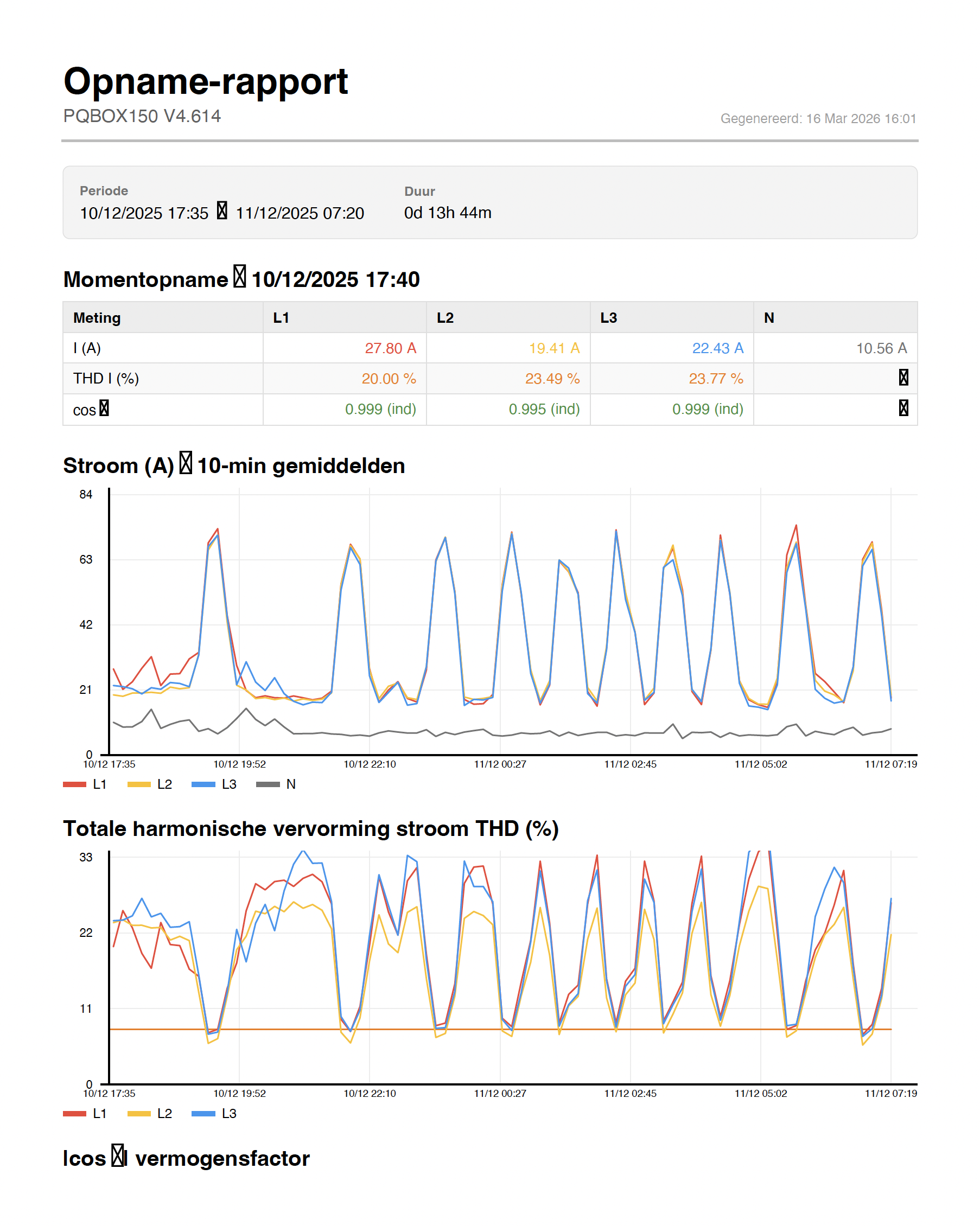Click the orange threshold line in the THD chart
The height and width of the screenshot is (1226, 980).
(x=569, y=1029)
